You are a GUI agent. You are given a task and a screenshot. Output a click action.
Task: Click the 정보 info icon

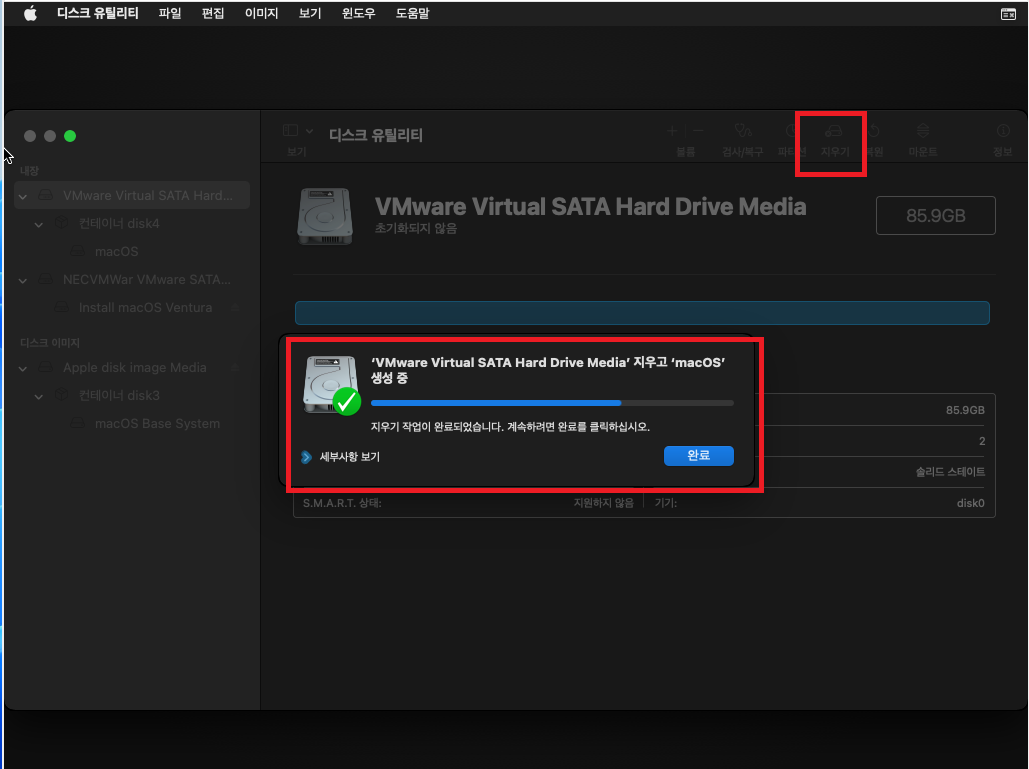(1003, 131)
